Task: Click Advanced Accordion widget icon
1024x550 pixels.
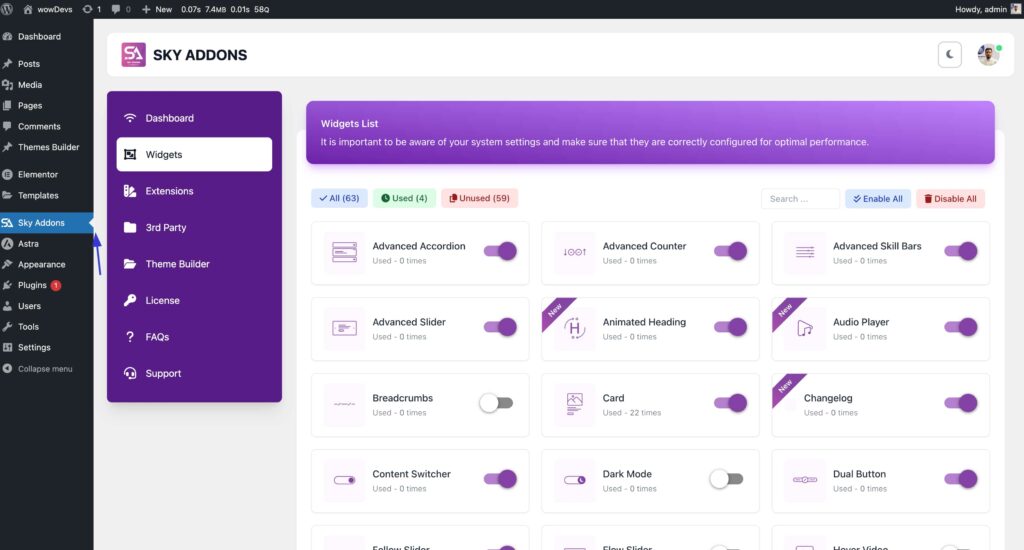Action: (344, 252)
